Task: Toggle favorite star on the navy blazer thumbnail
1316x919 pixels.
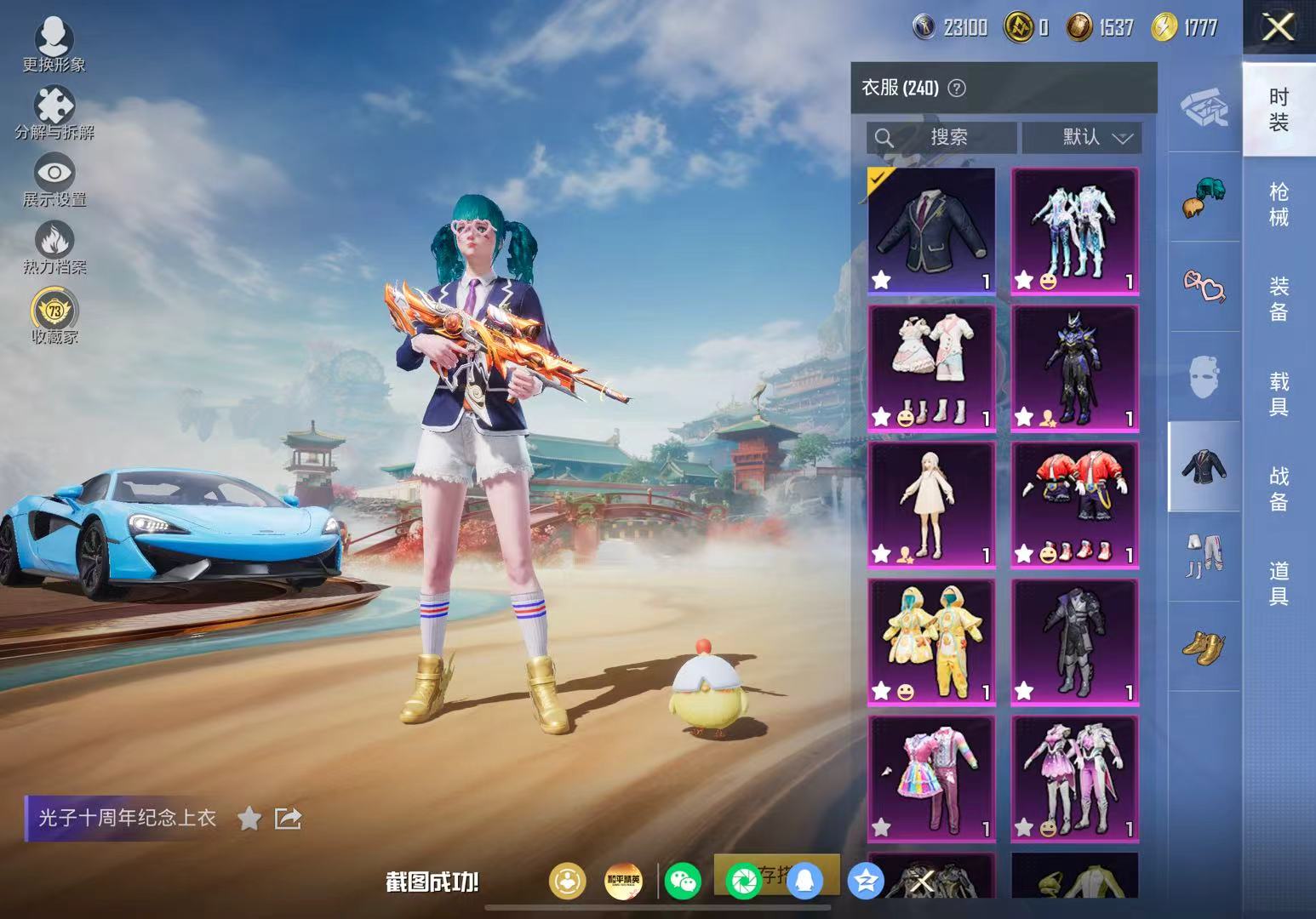Action: (881, 279)
